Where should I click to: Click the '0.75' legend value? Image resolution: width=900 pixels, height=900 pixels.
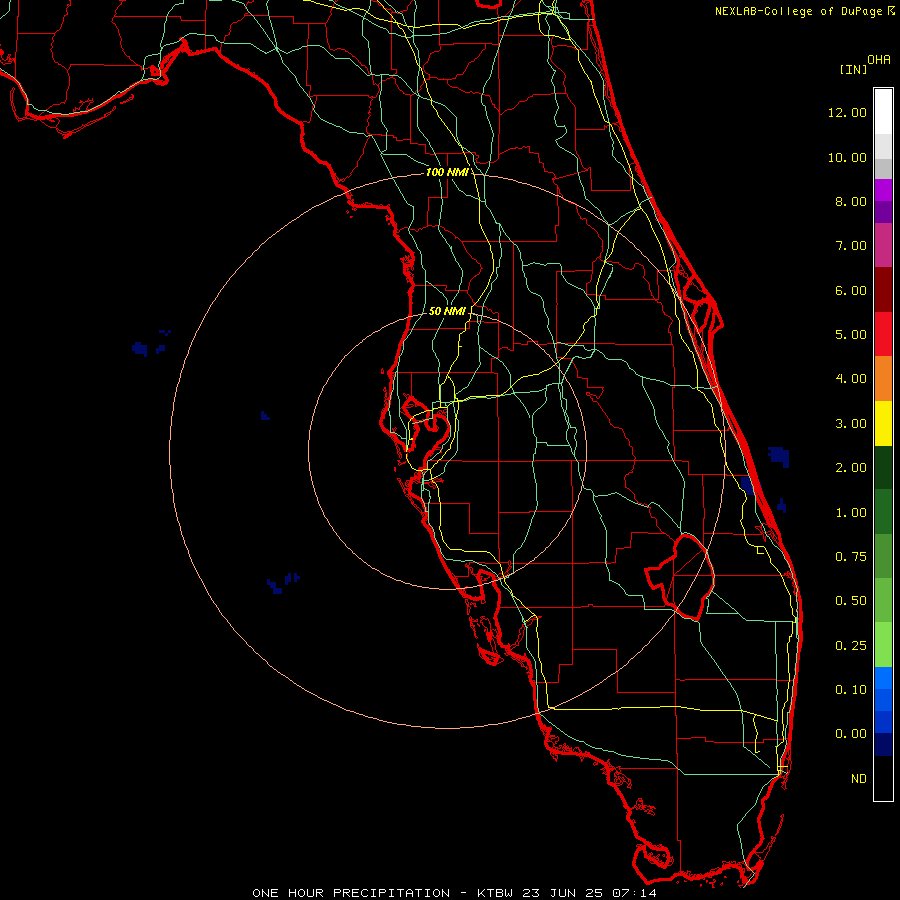[x=851, y=557]
